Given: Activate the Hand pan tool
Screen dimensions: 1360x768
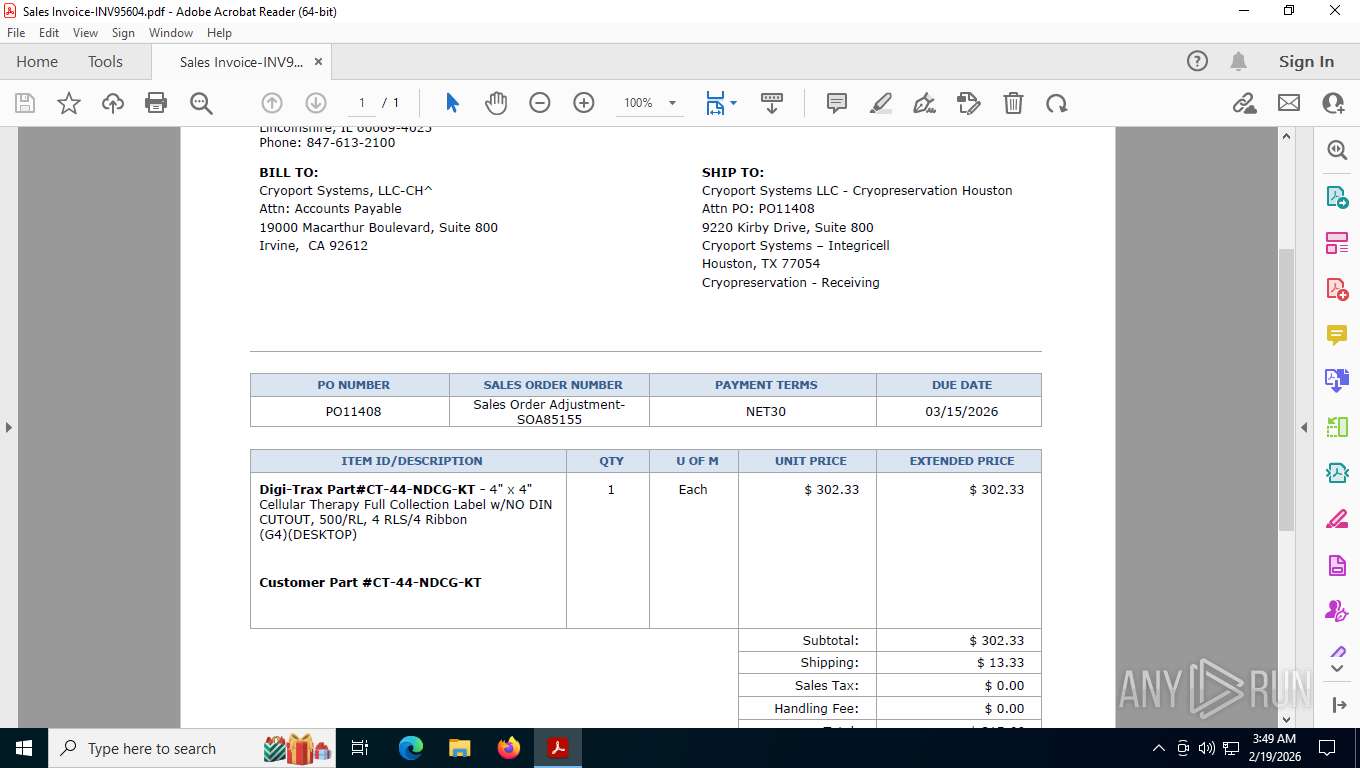Looking at the screenshot, I should click(496, 103).
